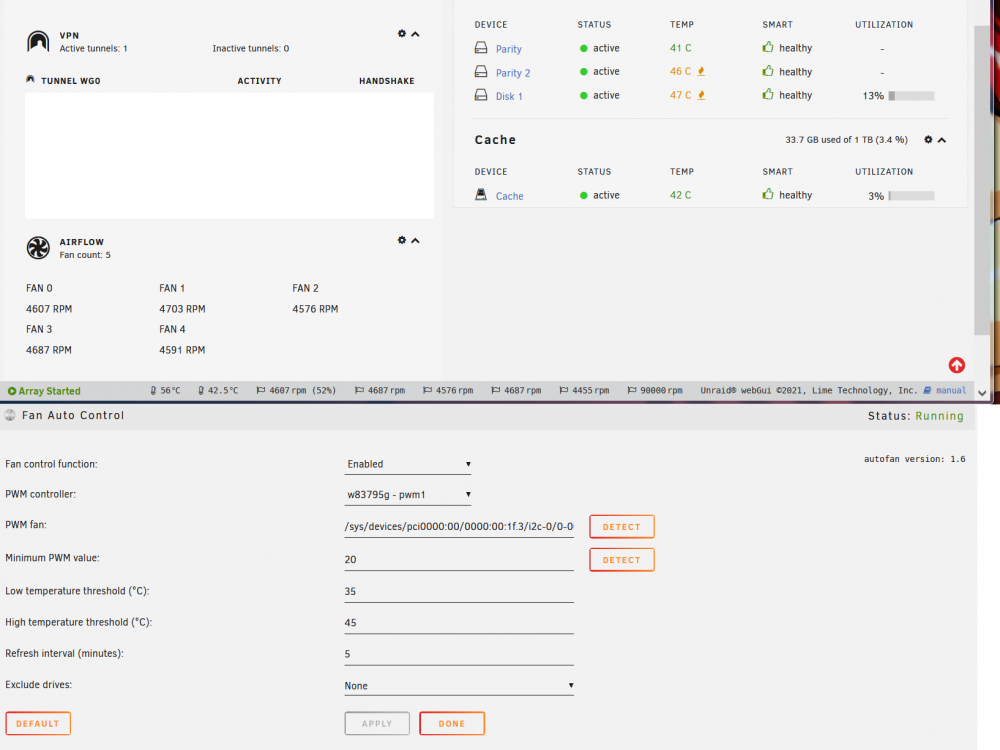The height and width of the screenshot is (750, 1000).
Task: Click the Status Running label
Action: click(916, 416)
